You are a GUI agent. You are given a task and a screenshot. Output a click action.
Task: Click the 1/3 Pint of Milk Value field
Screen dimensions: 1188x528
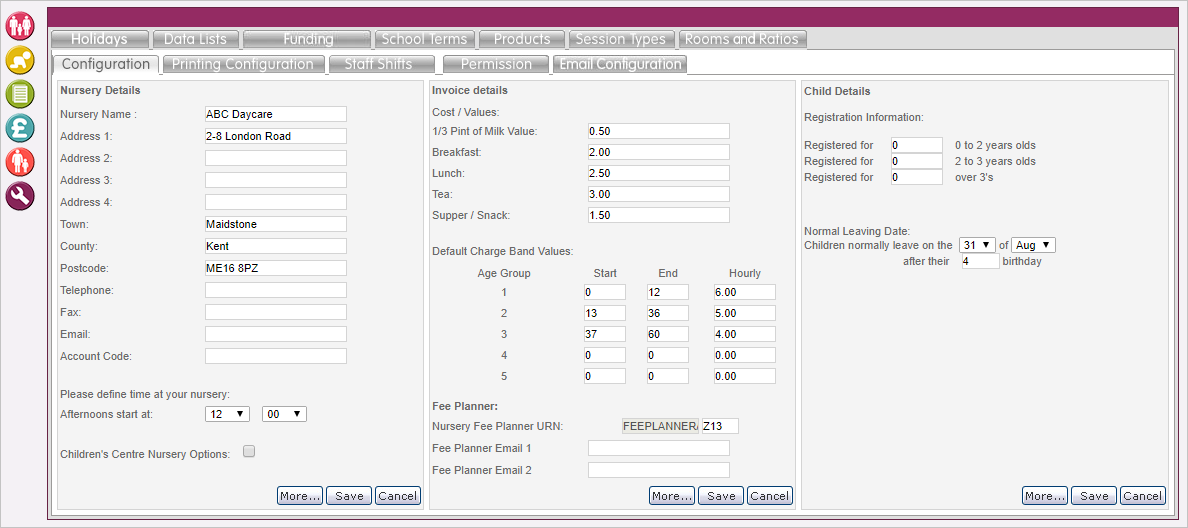coord(658,131)
